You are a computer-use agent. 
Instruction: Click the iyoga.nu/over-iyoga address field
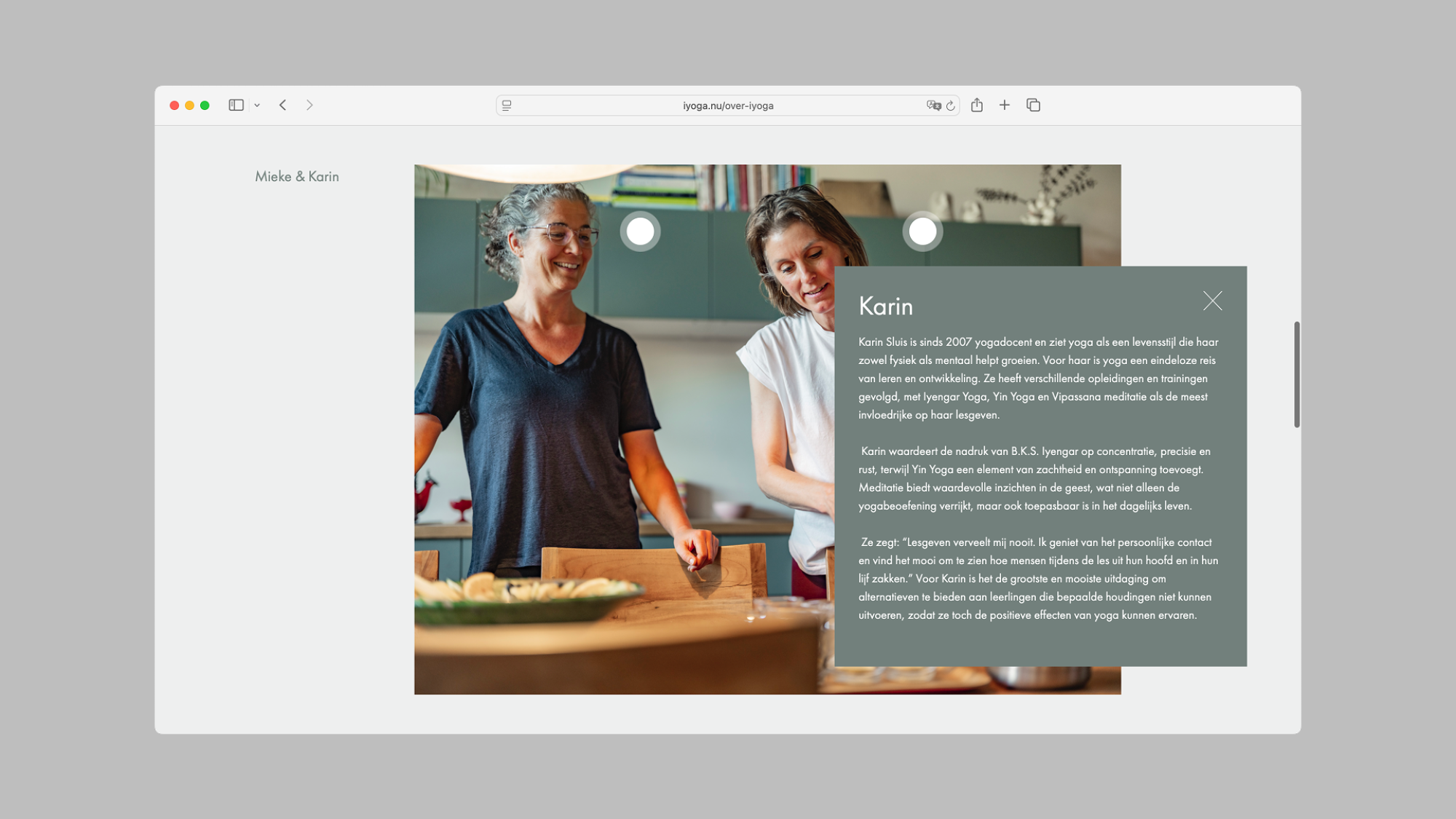point(727,106)
